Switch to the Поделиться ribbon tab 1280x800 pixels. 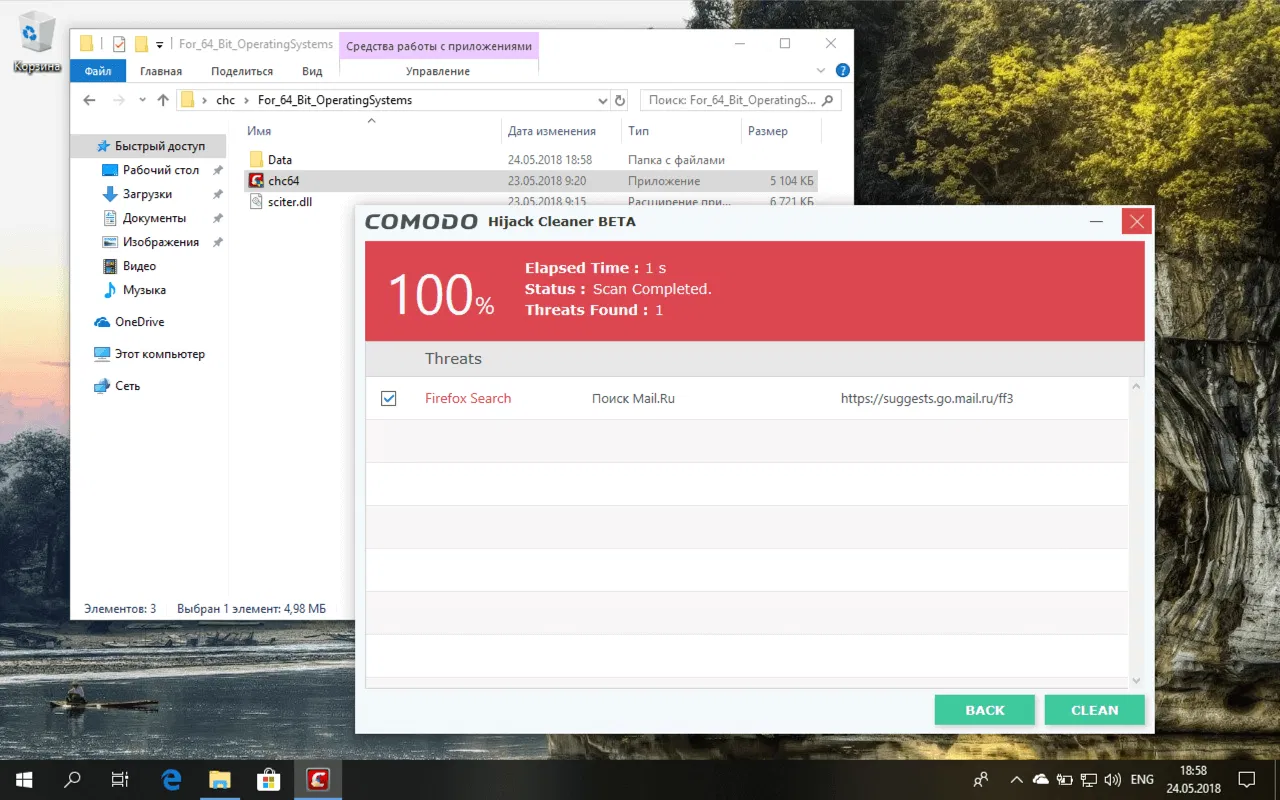click(242, 71)
